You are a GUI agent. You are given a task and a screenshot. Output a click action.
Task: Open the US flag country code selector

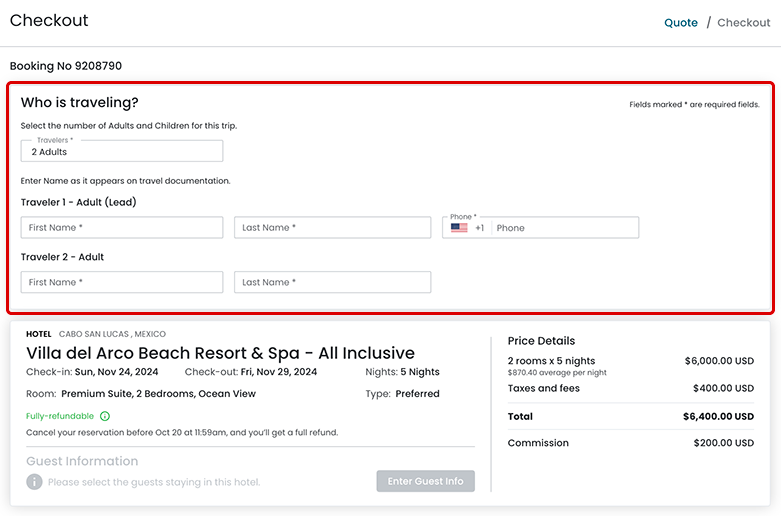(459, 228)
